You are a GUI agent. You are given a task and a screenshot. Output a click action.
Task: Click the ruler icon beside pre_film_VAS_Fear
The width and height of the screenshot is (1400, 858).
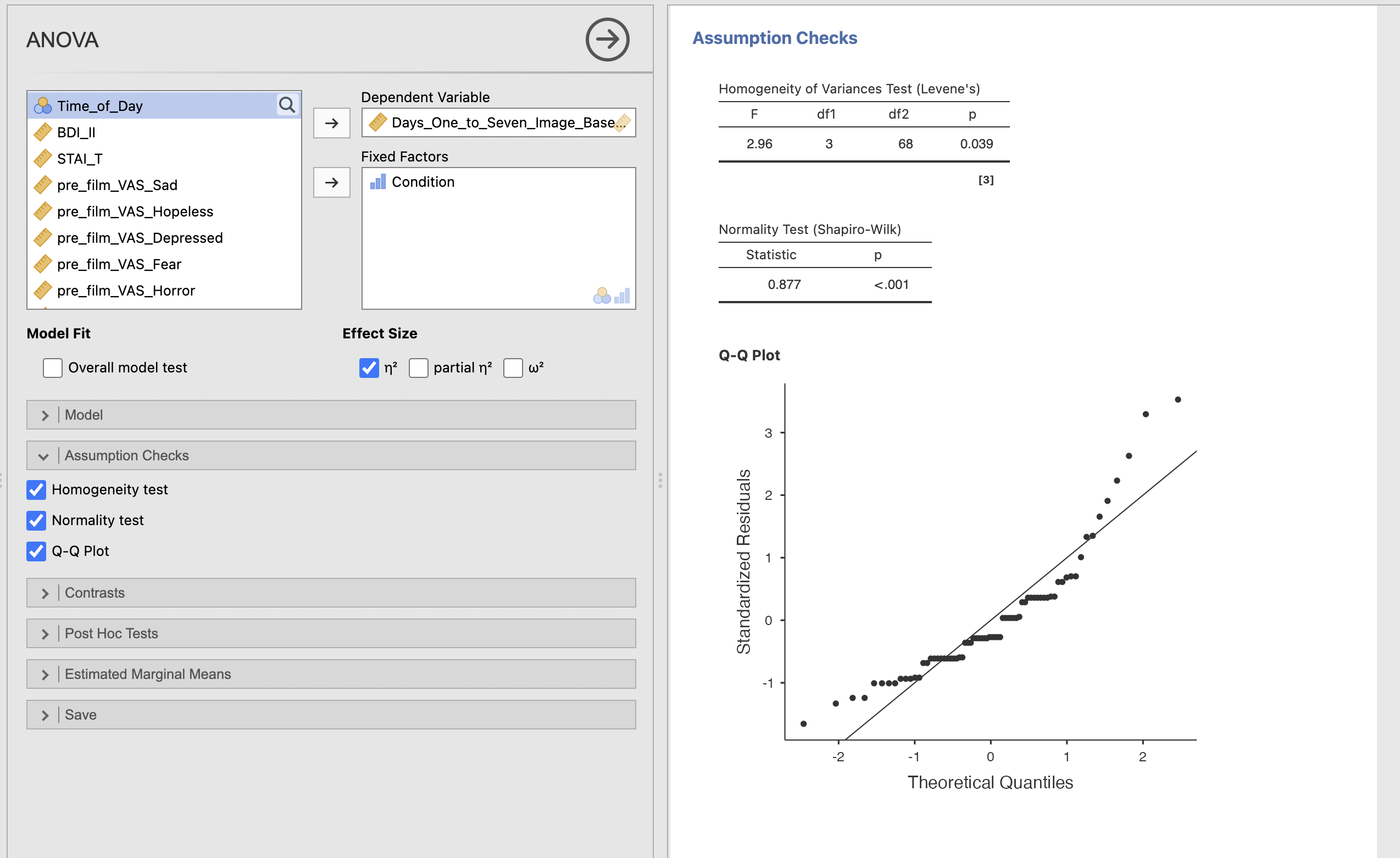click(43, 264)
